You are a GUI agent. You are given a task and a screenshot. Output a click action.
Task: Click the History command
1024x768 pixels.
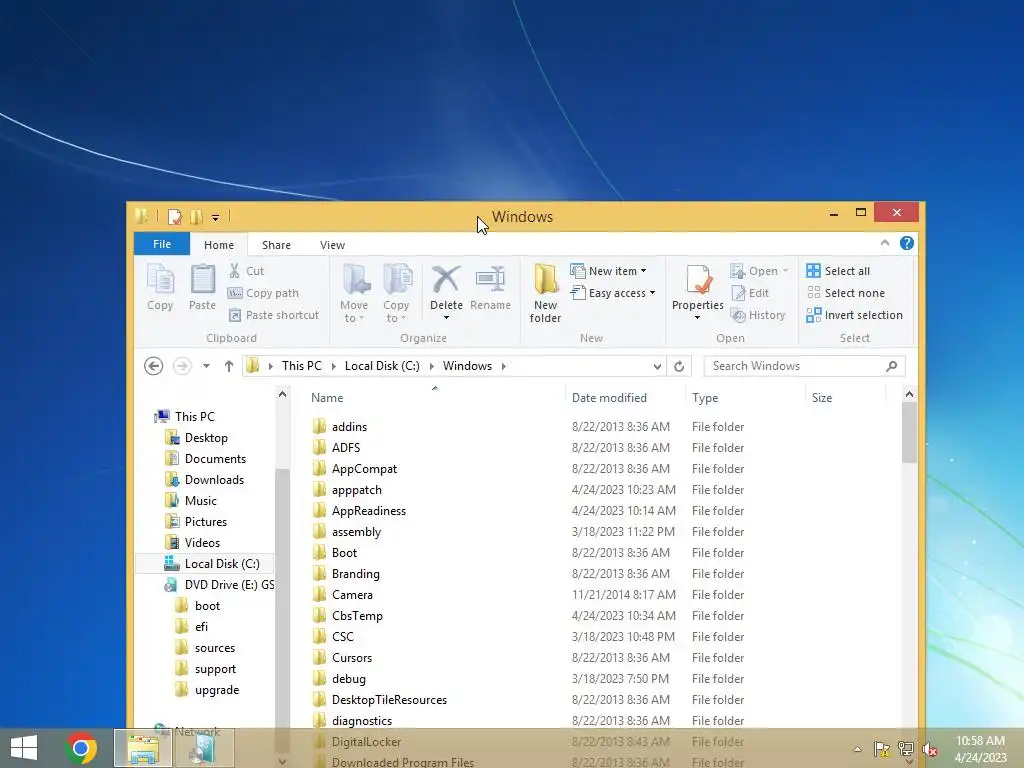point(758,315)
